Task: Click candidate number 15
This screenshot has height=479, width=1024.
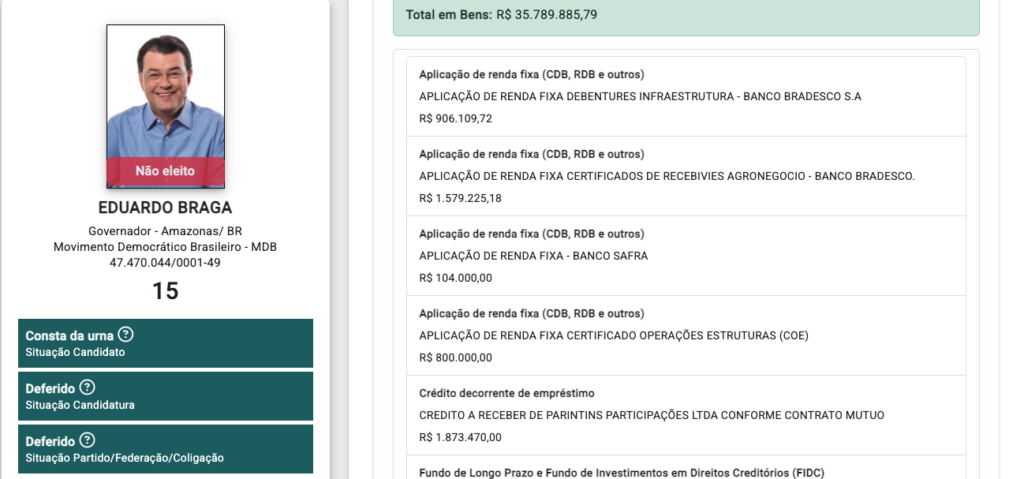Action: click(x=165, y=291)
